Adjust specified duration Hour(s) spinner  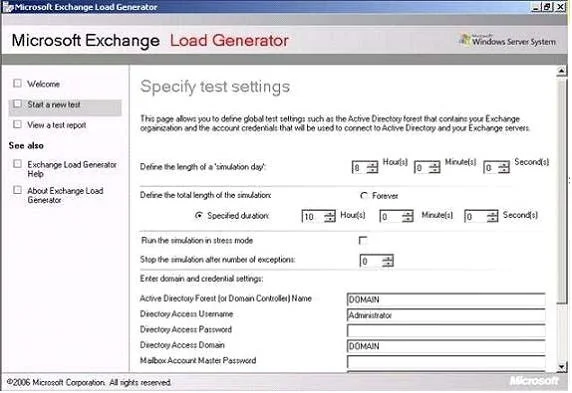click(329, 217)
